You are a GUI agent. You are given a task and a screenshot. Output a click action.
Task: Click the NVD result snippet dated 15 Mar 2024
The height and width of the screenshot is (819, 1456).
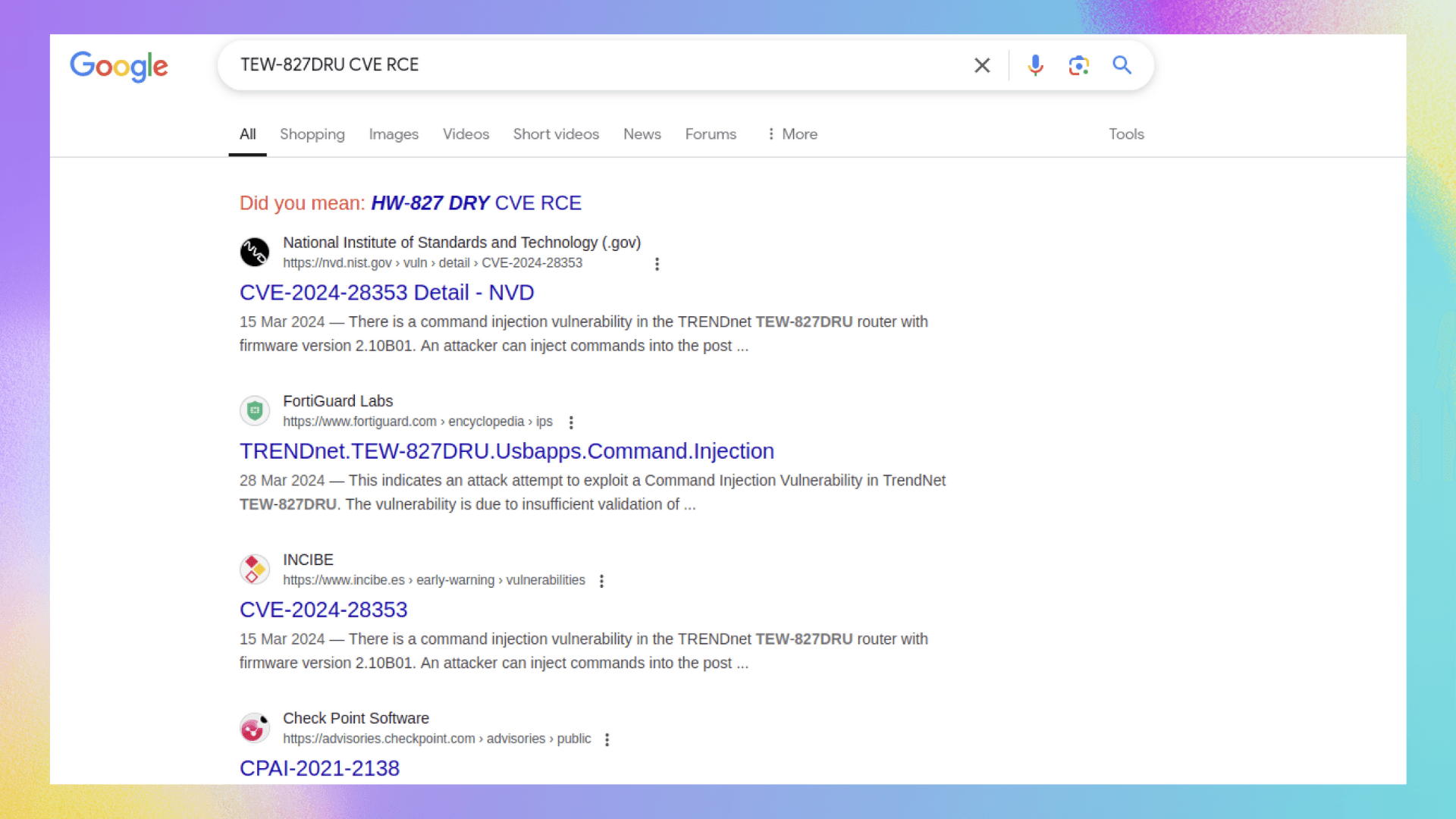click(x=584, y=334)
